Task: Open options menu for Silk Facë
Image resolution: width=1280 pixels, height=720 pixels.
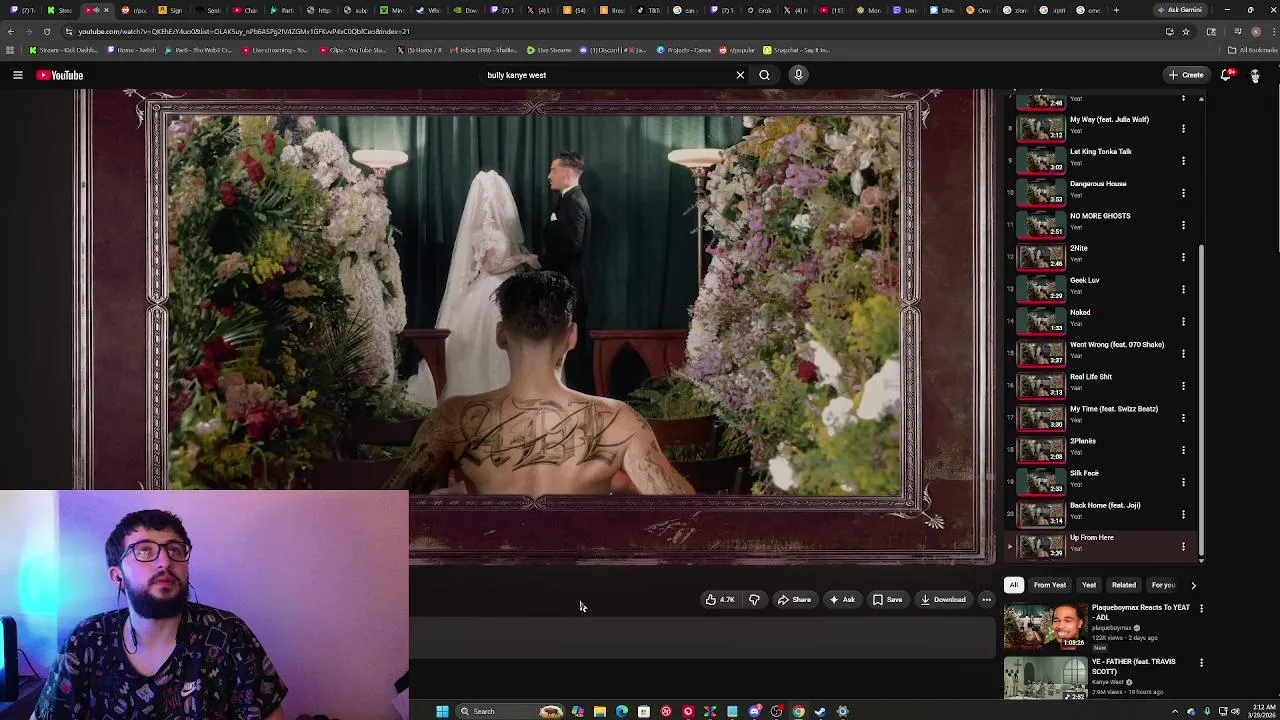Action: point(1183,482)
